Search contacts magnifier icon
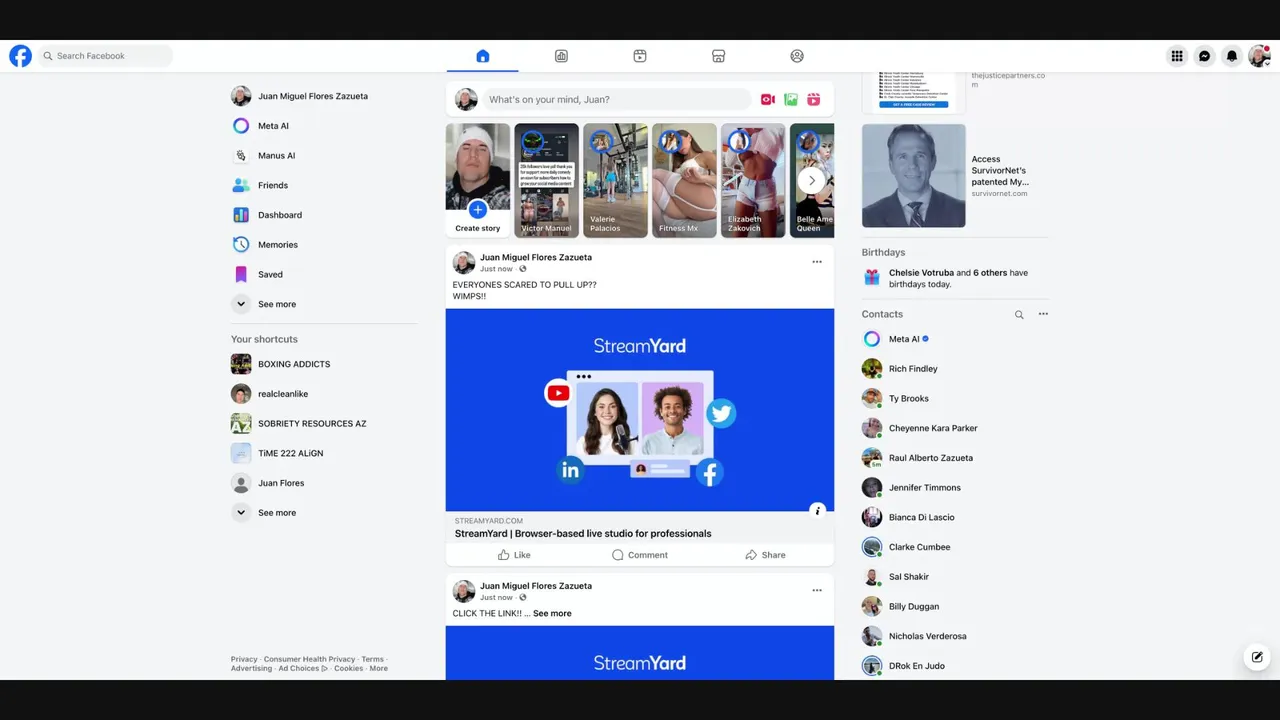 (1019, 314)
